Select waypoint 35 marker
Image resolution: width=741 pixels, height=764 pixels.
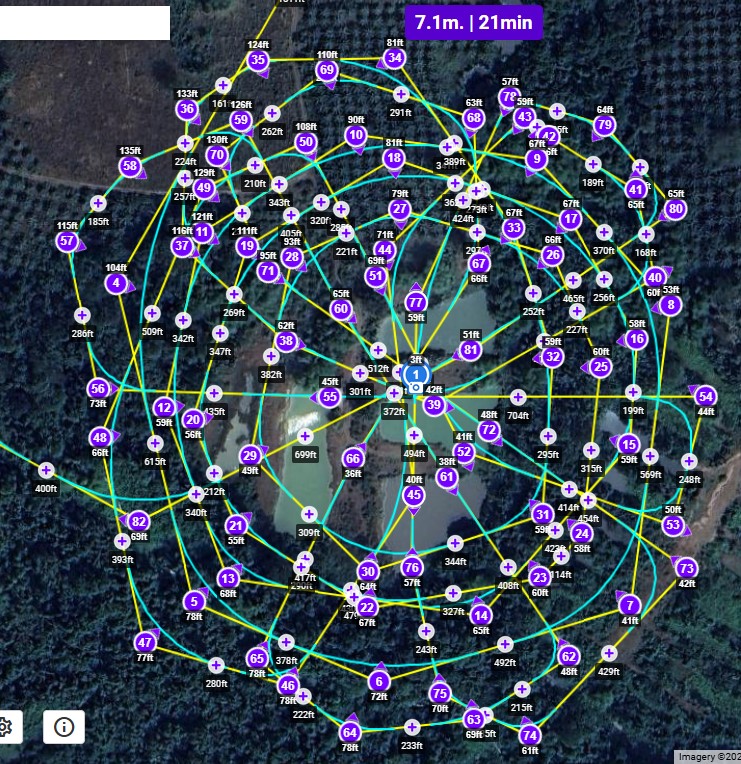click(x=258, y=60)
